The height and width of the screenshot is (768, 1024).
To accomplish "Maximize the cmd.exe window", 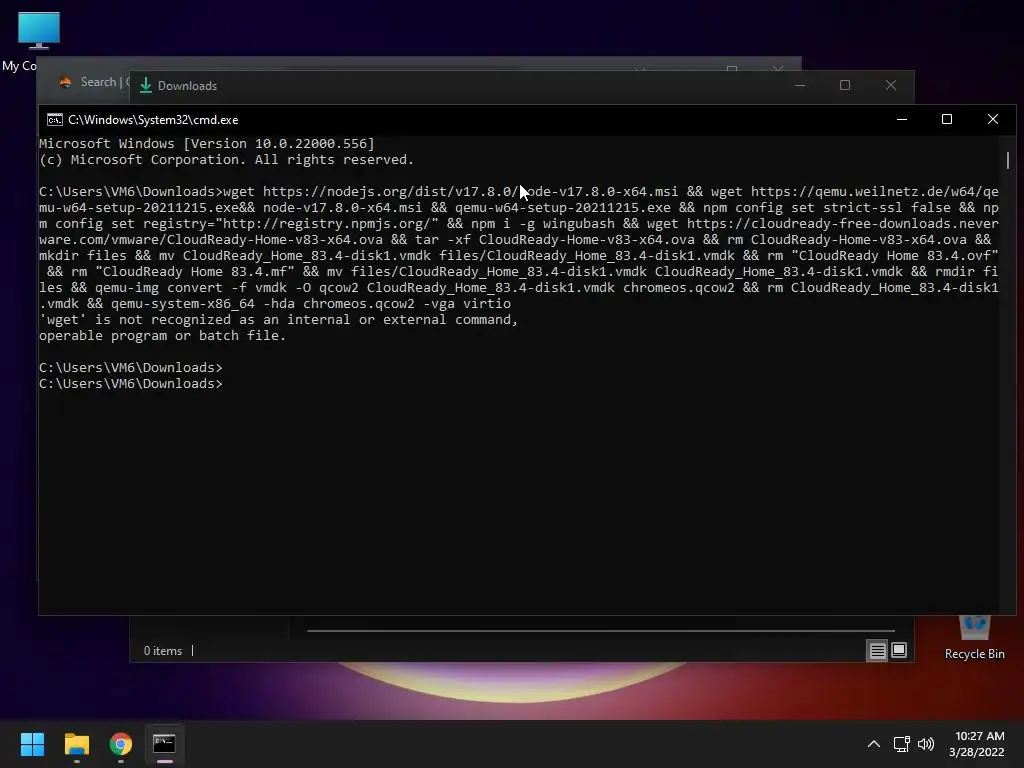I will click(947, 120).
